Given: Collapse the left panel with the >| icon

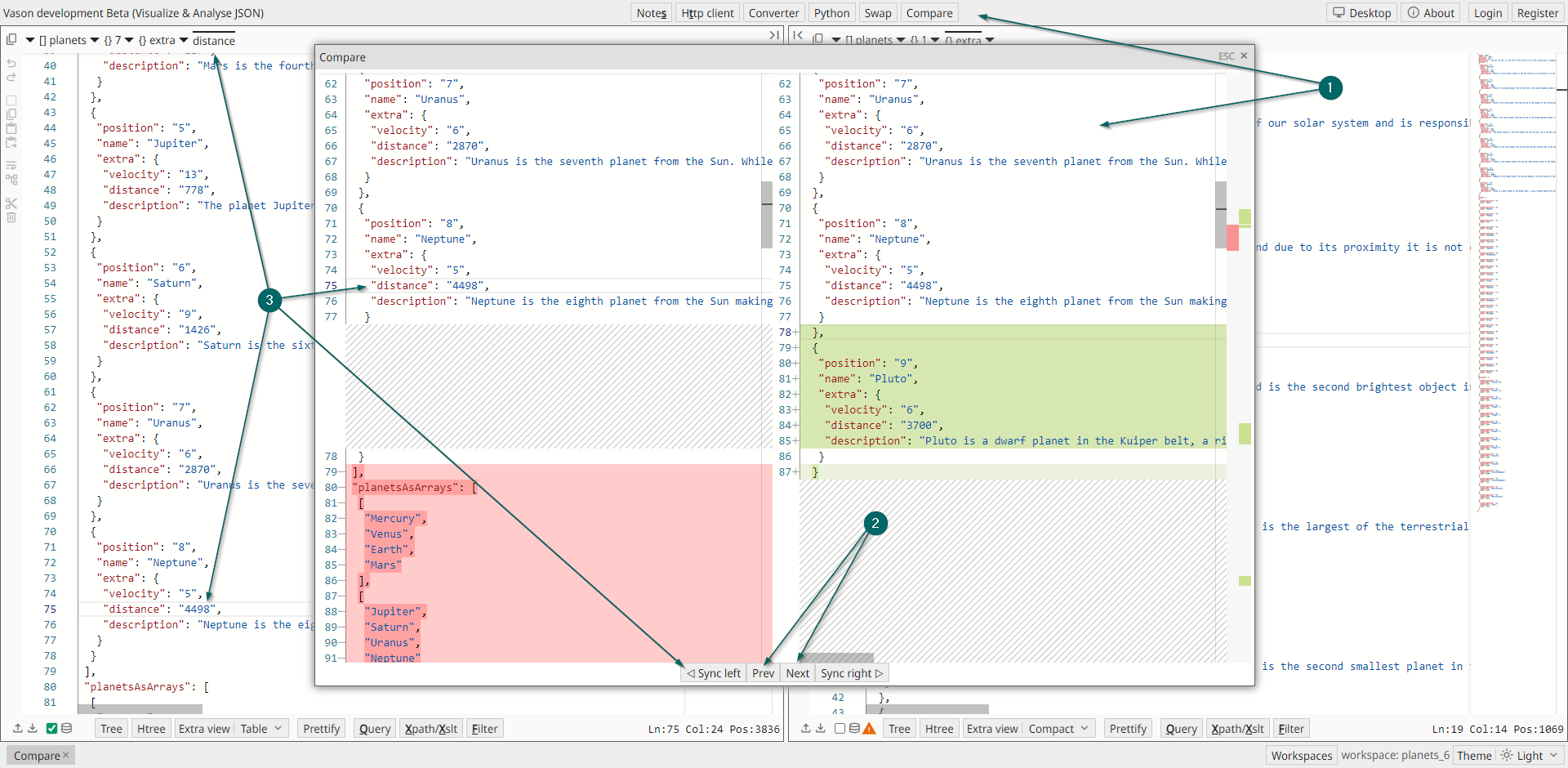Looking at the screenshot, I should point(774,35).
